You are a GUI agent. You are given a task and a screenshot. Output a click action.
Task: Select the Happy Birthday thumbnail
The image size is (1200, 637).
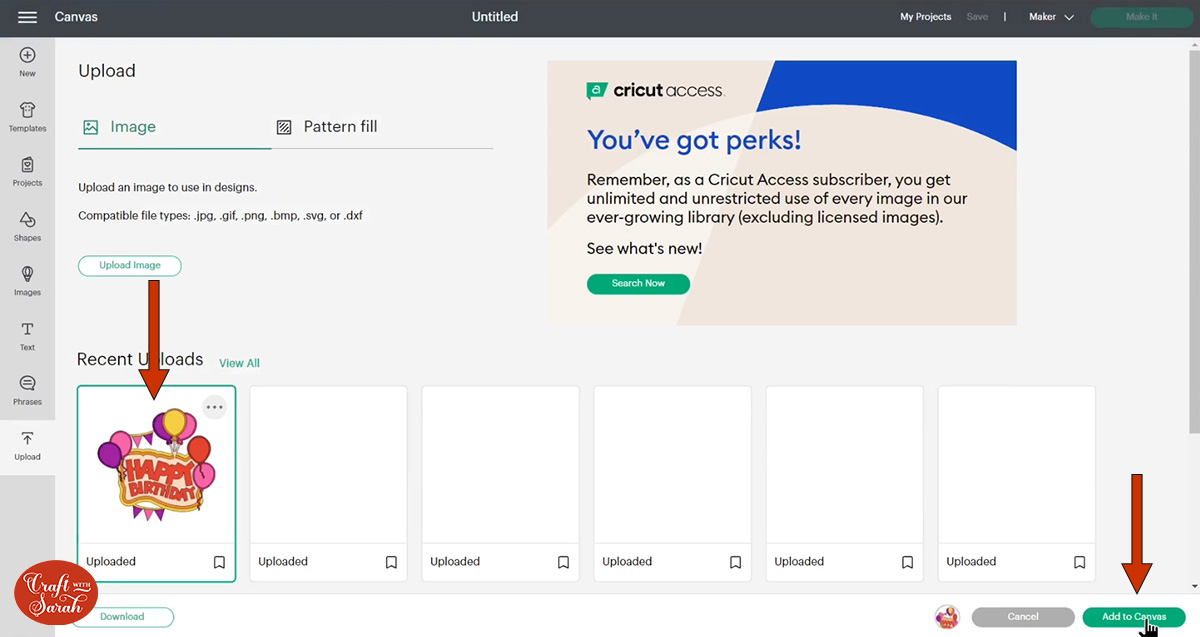pyautogui.click(x=155, y=466)
